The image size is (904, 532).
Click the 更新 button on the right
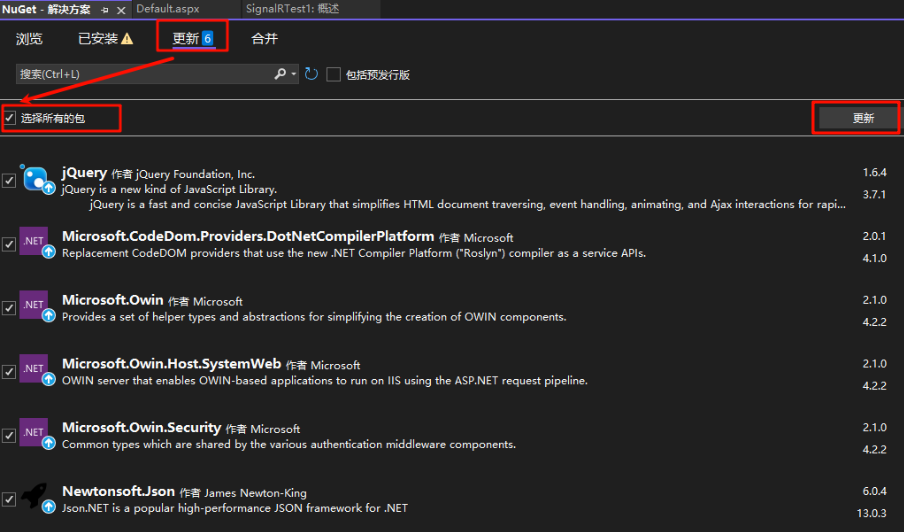point(857,118)
